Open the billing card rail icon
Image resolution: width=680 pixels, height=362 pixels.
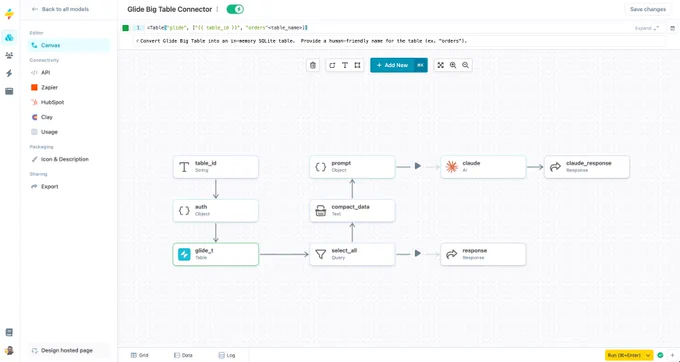pyautogui.click(x=9, y=91)
